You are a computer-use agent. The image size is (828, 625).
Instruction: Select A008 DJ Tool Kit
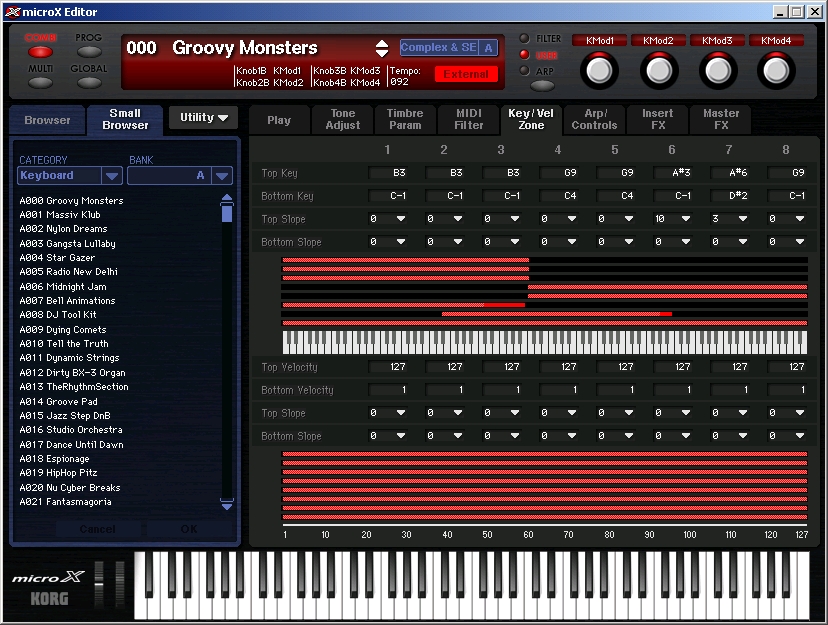pos(58,315)
